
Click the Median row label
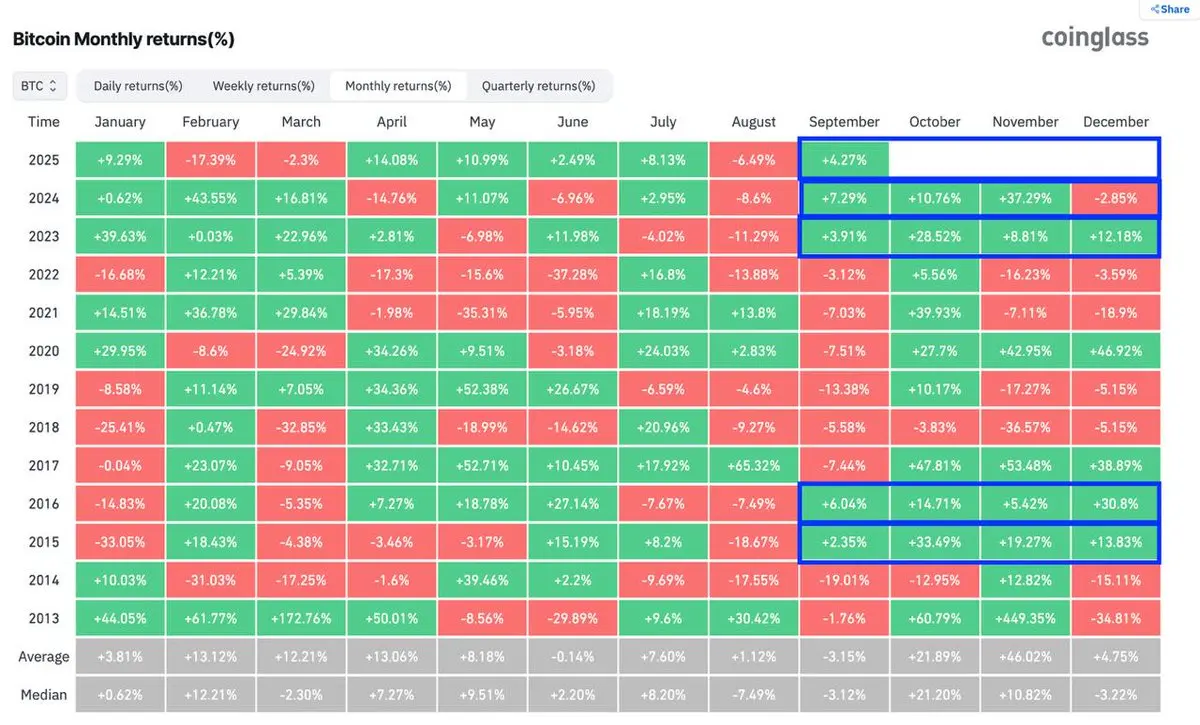coord(44,695)
